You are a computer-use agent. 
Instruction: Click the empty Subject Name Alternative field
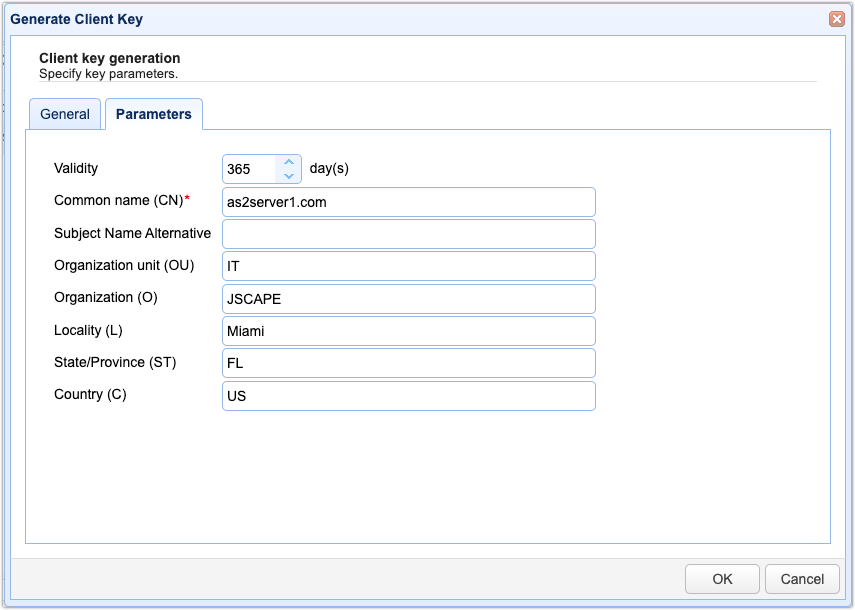point(408,234)
